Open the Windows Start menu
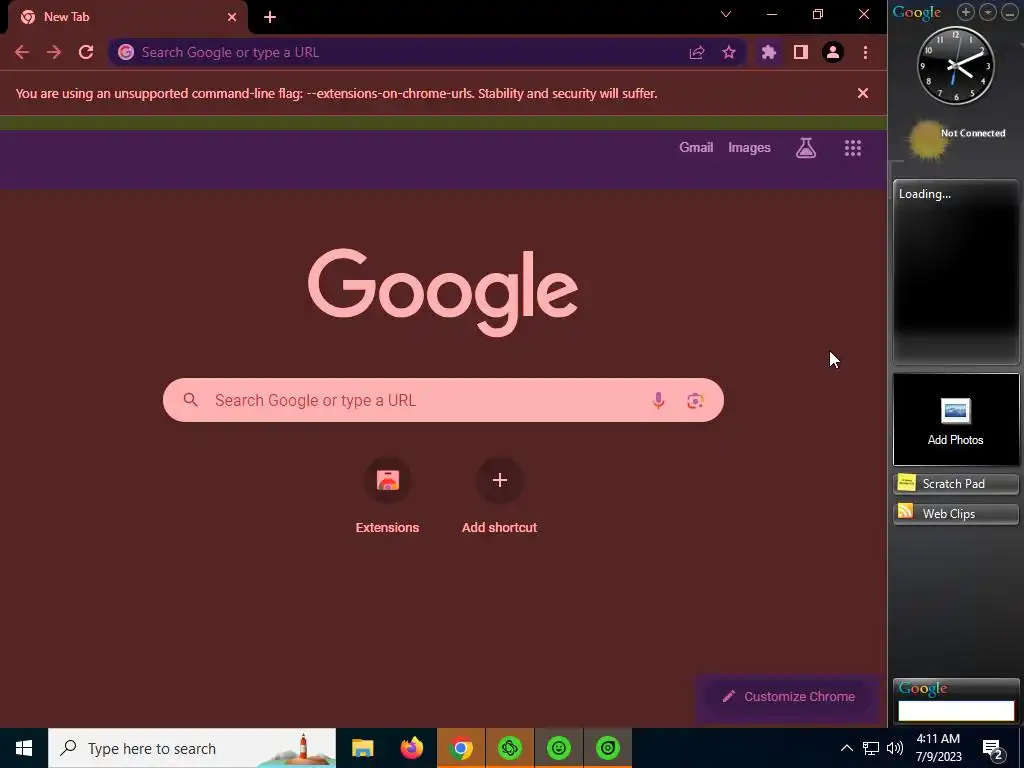 (x=24, y=748)
